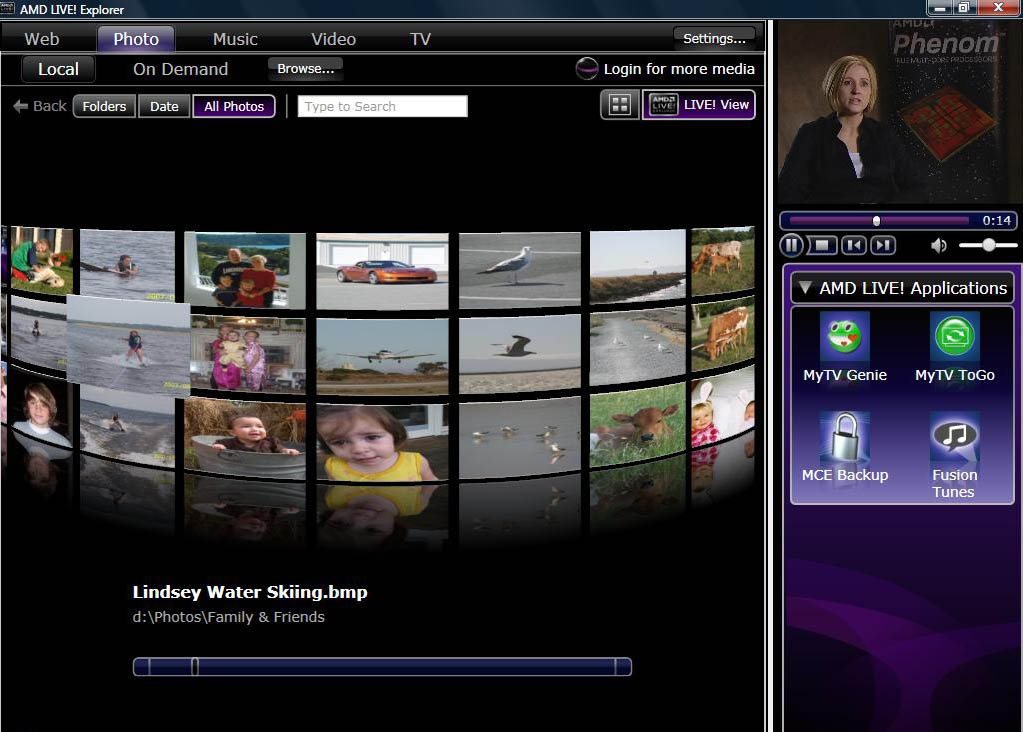Show All Photos filter
The width and height of the screenshot is (1023, 732).
click(234, 106)
